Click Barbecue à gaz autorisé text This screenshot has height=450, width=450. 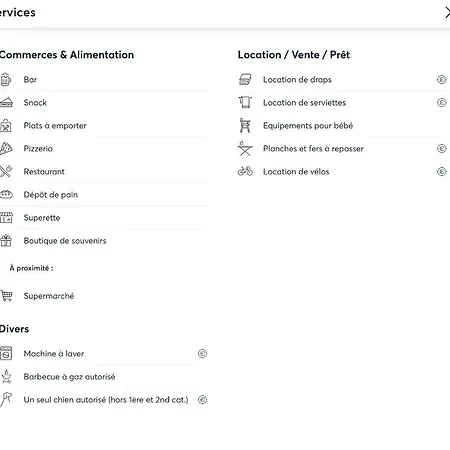point(69,377)
